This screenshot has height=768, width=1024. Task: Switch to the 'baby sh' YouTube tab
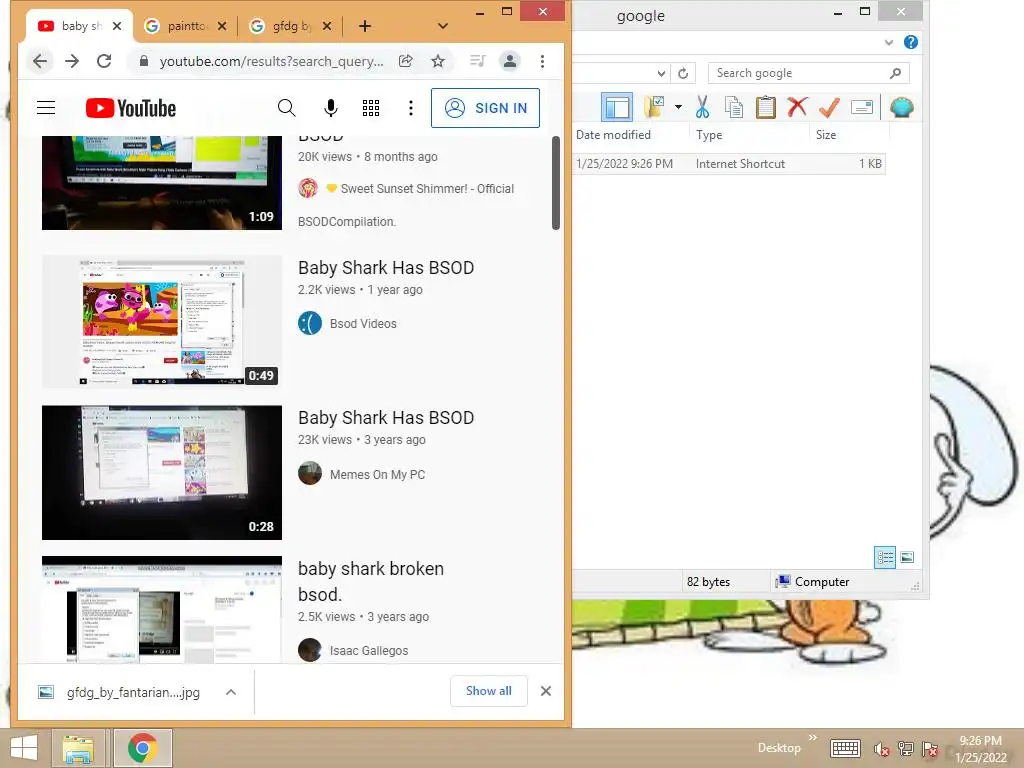(81, 26)
